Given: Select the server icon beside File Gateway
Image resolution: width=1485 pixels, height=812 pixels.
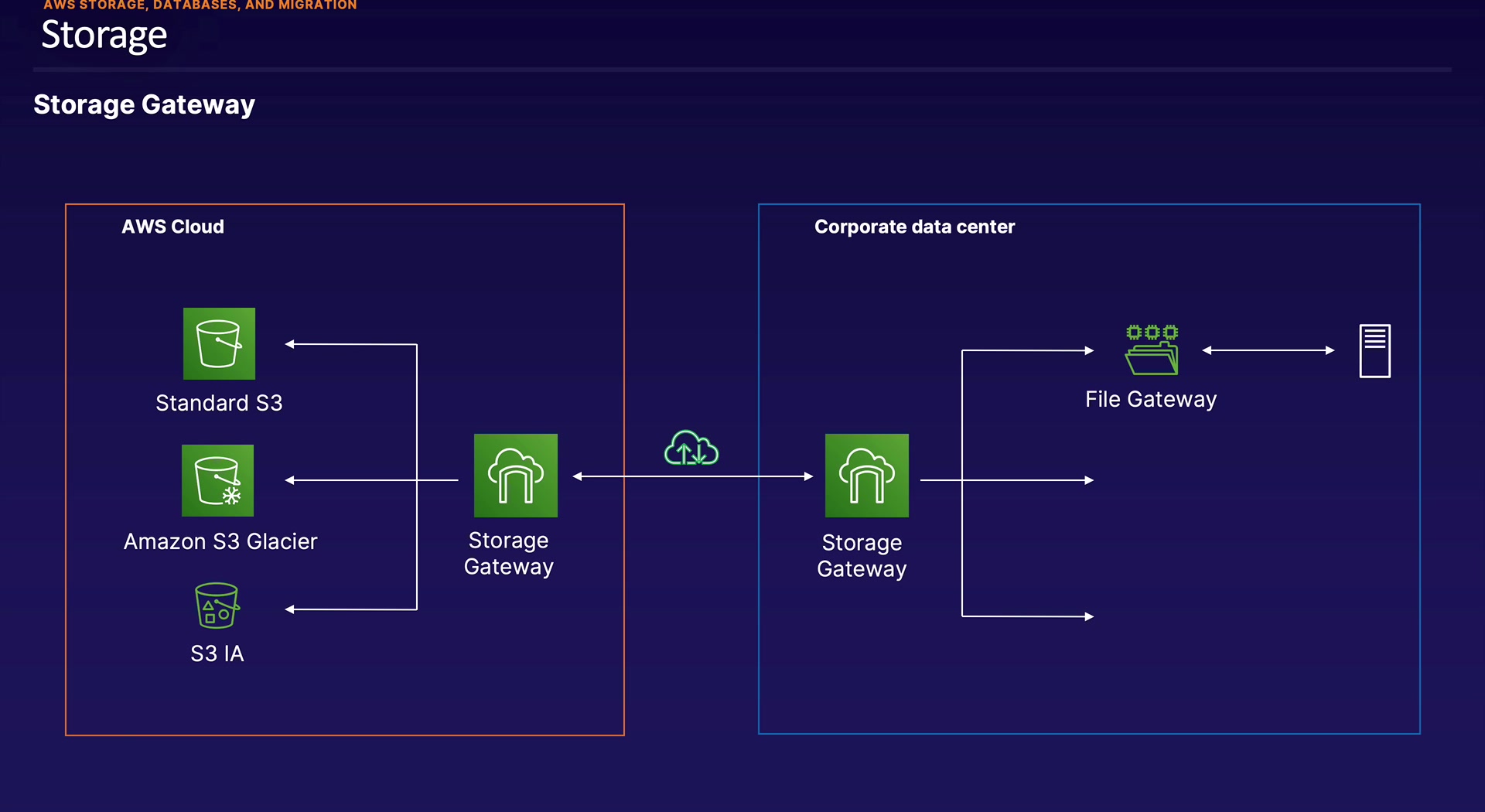Looking at the screenshot, I should click(1375, 351).
